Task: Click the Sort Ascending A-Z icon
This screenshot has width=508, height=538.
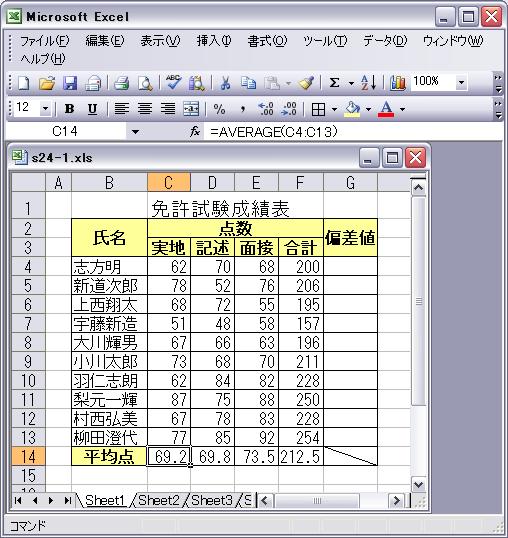Action: coord(369,83)
